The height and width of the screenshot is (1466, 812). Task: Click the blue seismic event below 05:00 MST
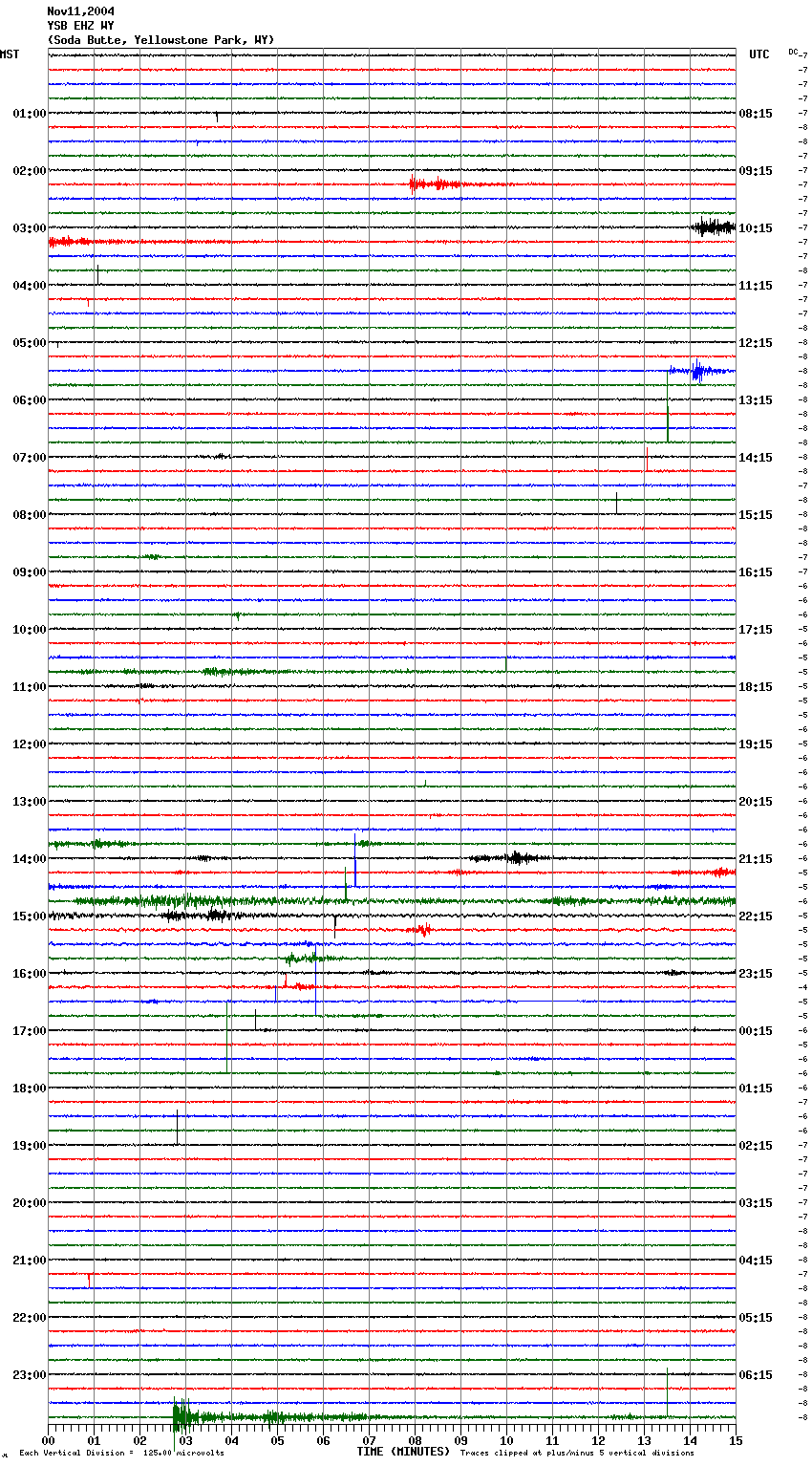coord(700,371)
